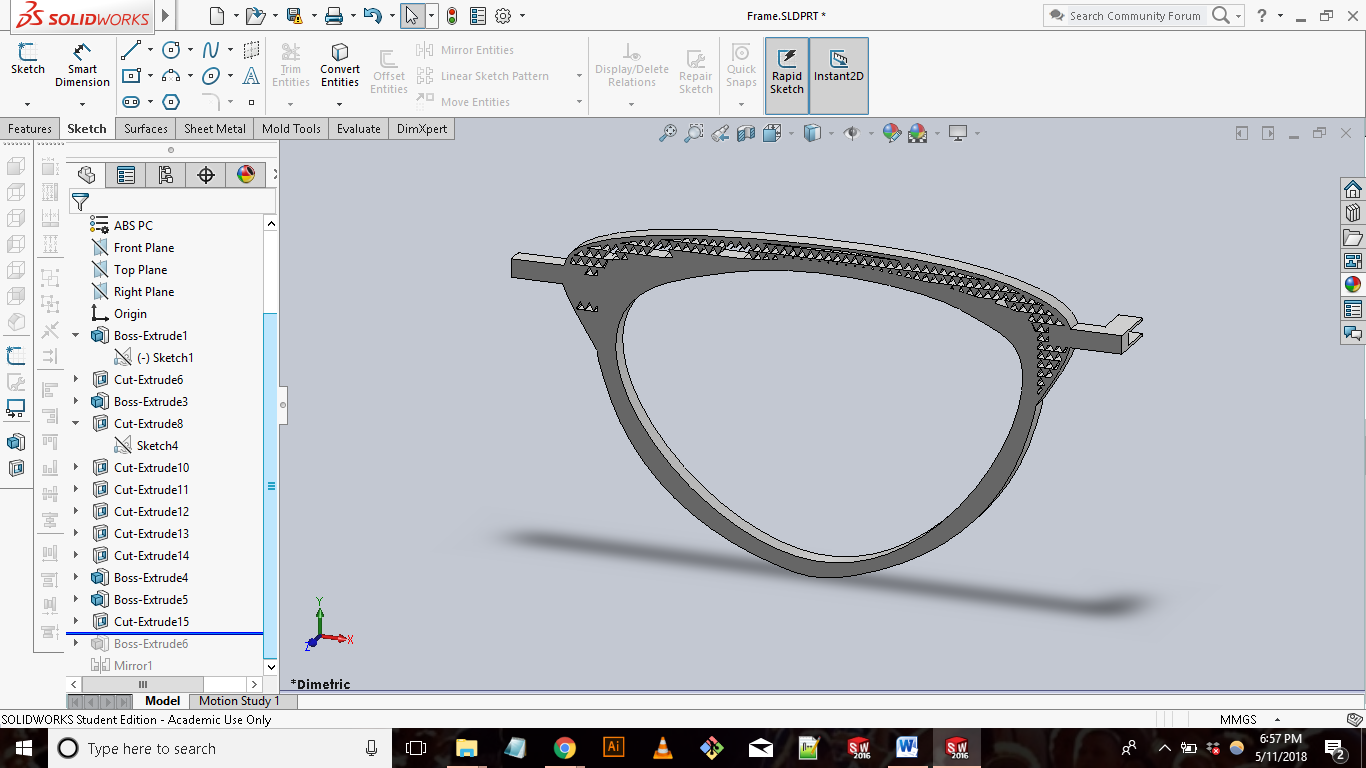Collapse the Boss-Extrude1 feature
This screenshot has height=768, width=1366.
click(76, 336)
